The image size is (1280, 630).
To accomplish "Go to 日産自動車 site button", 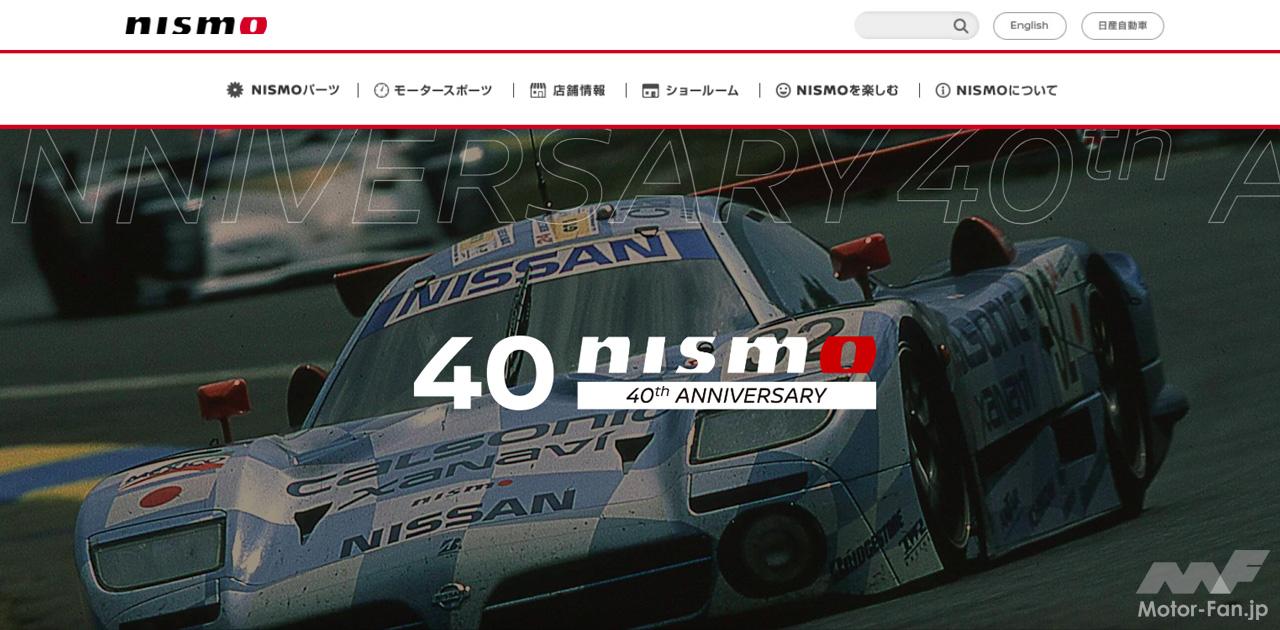I will (x=1122, y=26).
